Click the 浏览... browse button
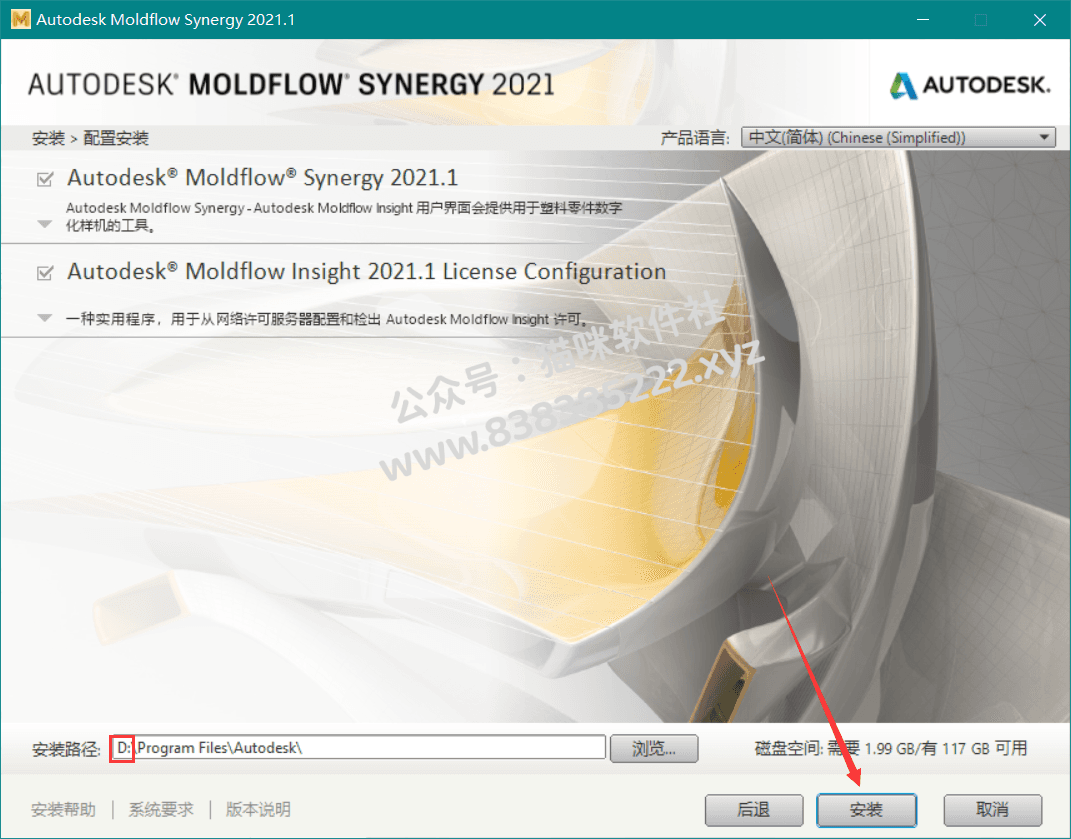The image size is (1071, 839). [654, 749]
